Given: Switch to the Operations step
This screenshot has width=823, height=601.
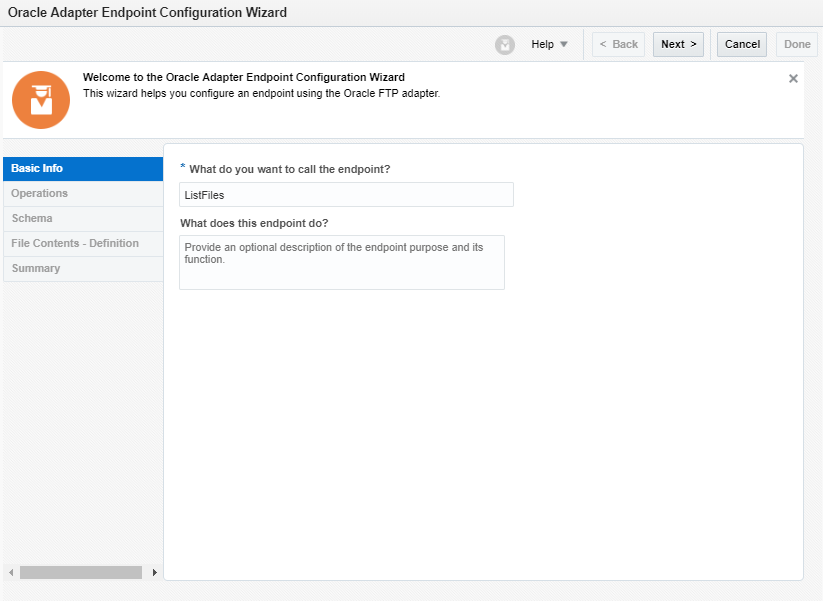Looking at the screenshot, I should point(83,194).
